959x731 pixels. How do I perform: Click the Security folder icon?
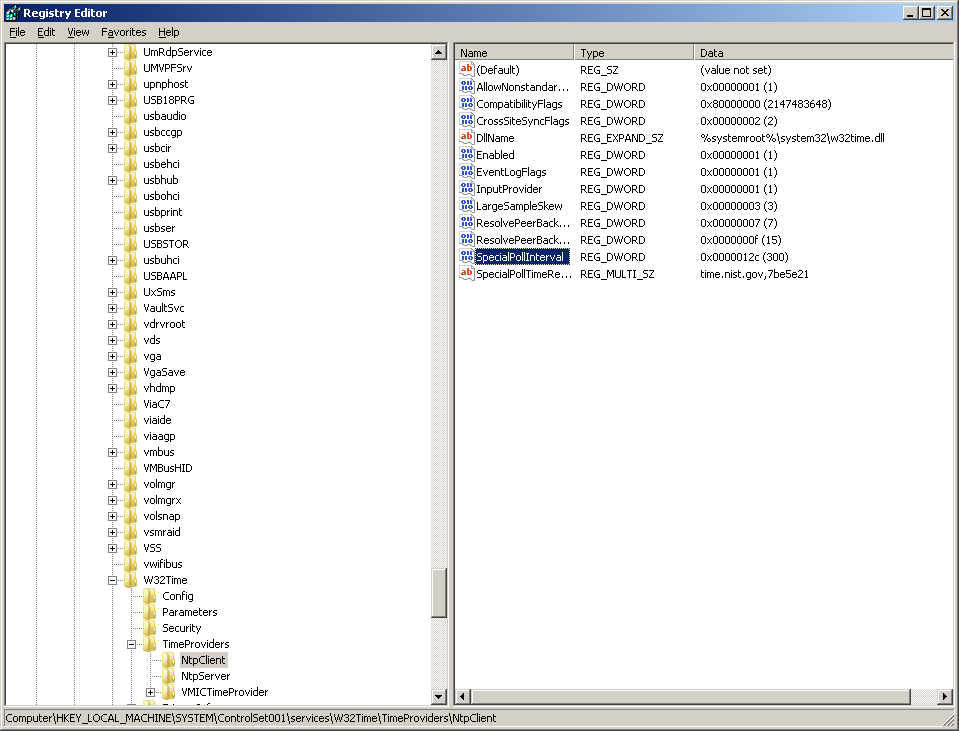coord(150,628)
